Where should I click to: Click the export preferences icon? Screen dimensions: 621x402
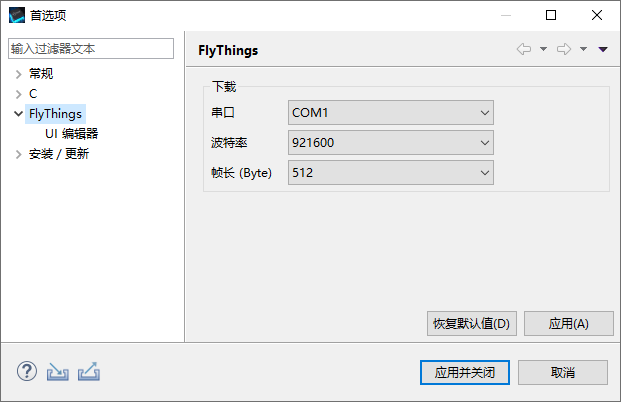[x=89, y=372]
